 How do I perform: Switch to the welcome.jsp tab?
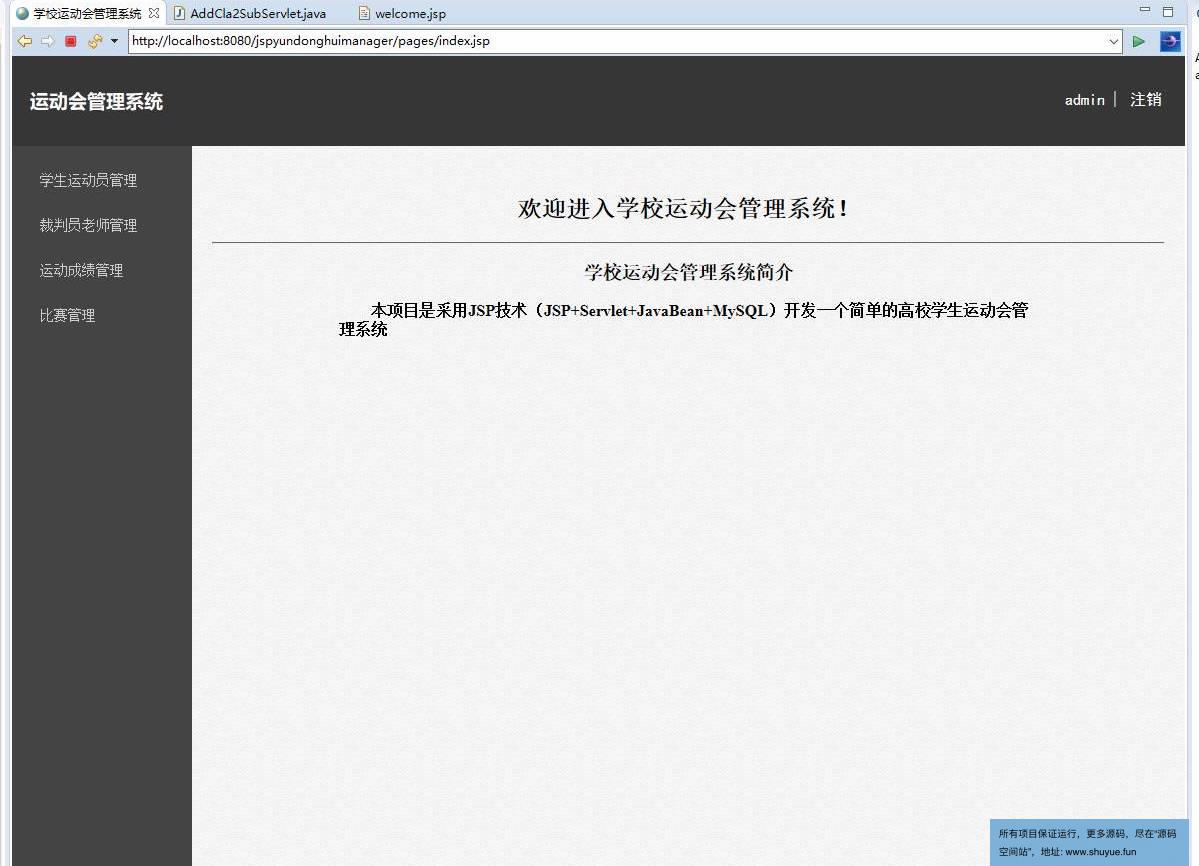pyautogui.click(x=402, y=13)
